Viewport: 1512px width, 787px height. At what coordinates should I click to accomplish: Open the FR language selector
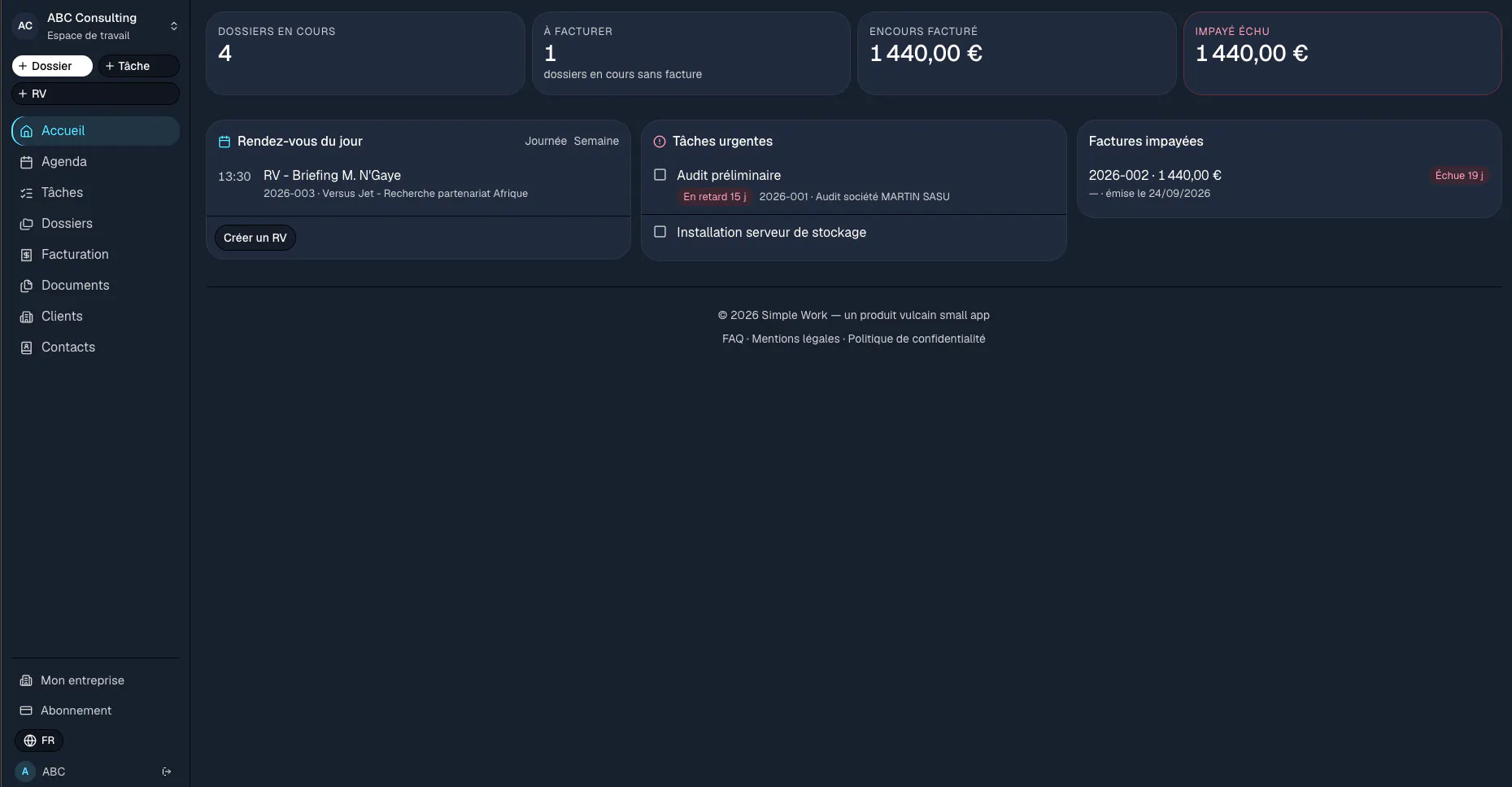pos(39,741)
